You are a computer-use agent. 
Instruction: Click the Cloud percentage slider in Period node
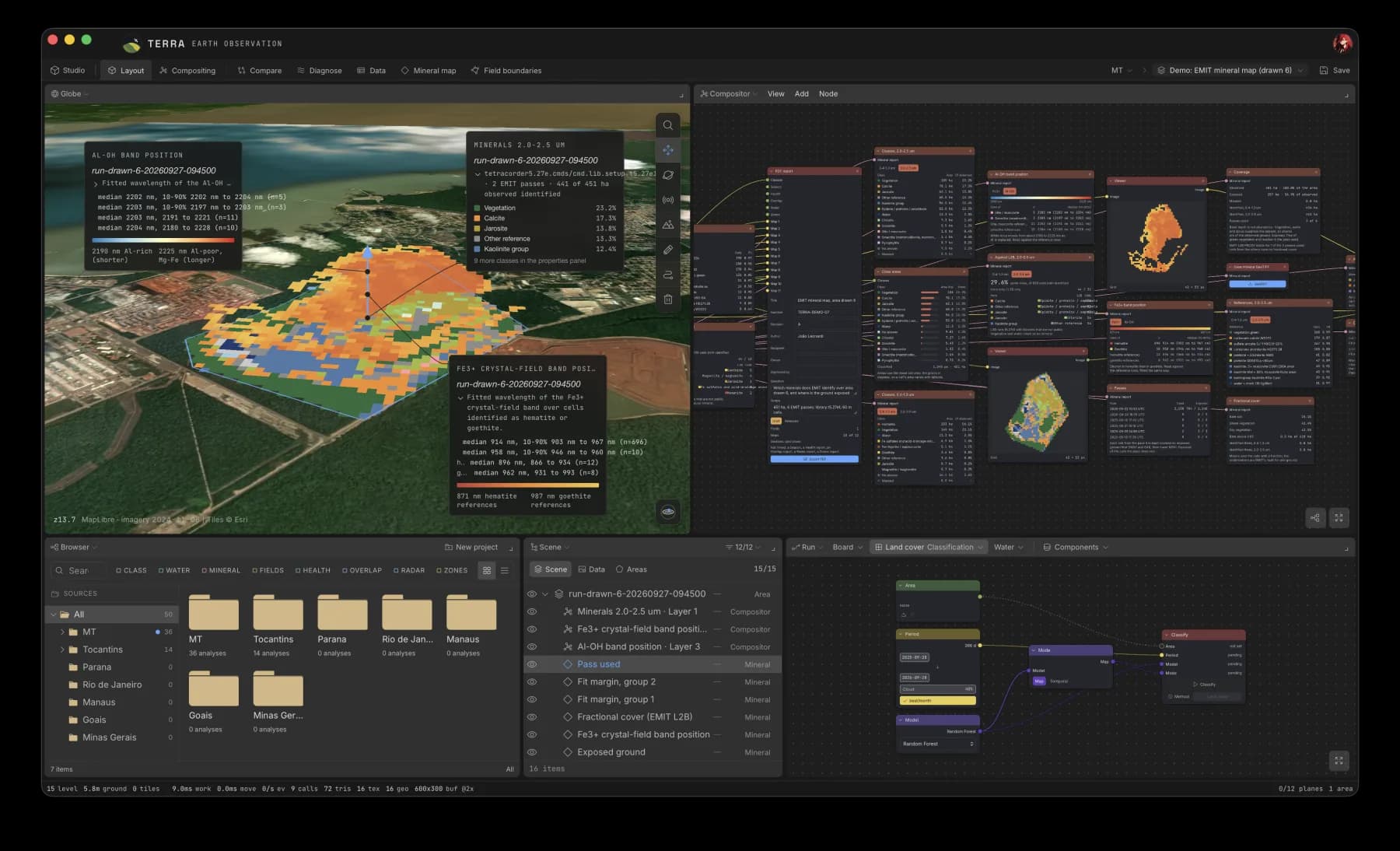(x=937, y=689)
